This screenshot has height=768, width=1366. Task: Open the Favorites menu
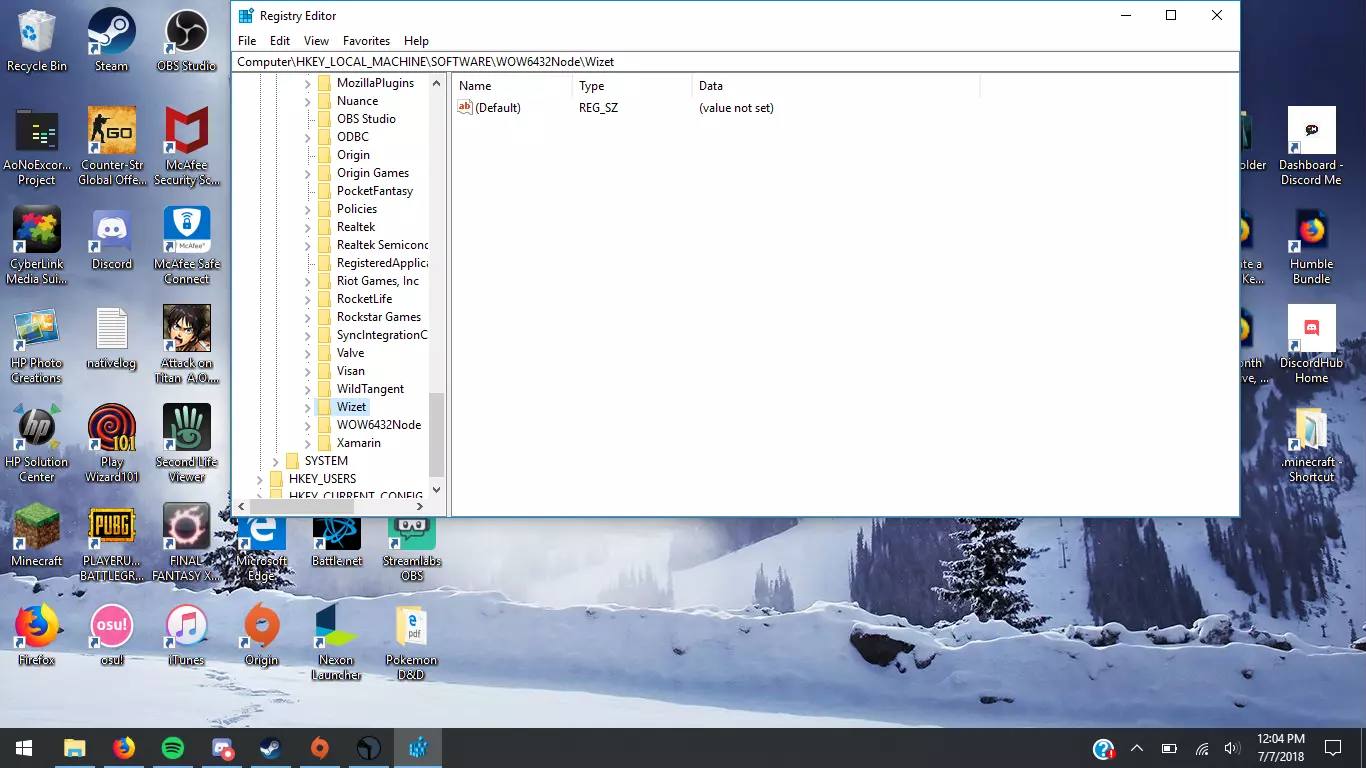pyautogui.click(x=366, y=41)
